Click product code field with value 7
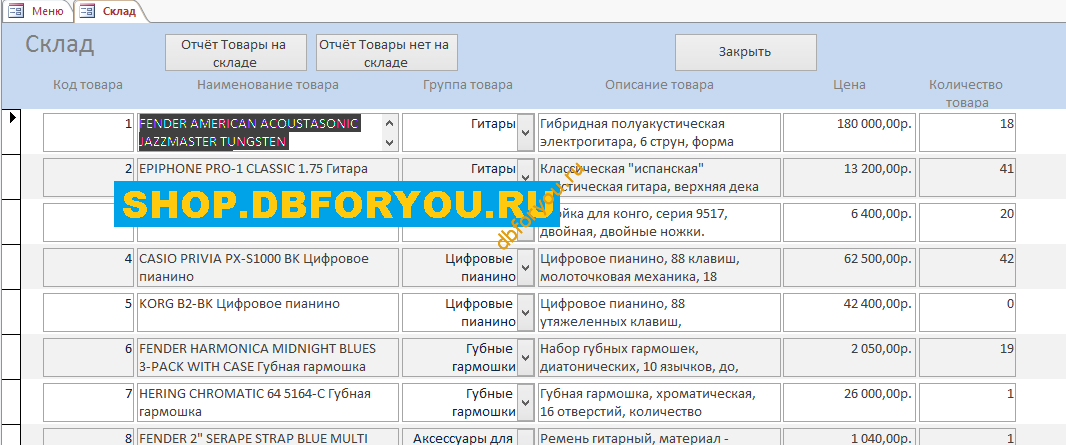This screenshot has width=1066, height=445. (88, 402)
